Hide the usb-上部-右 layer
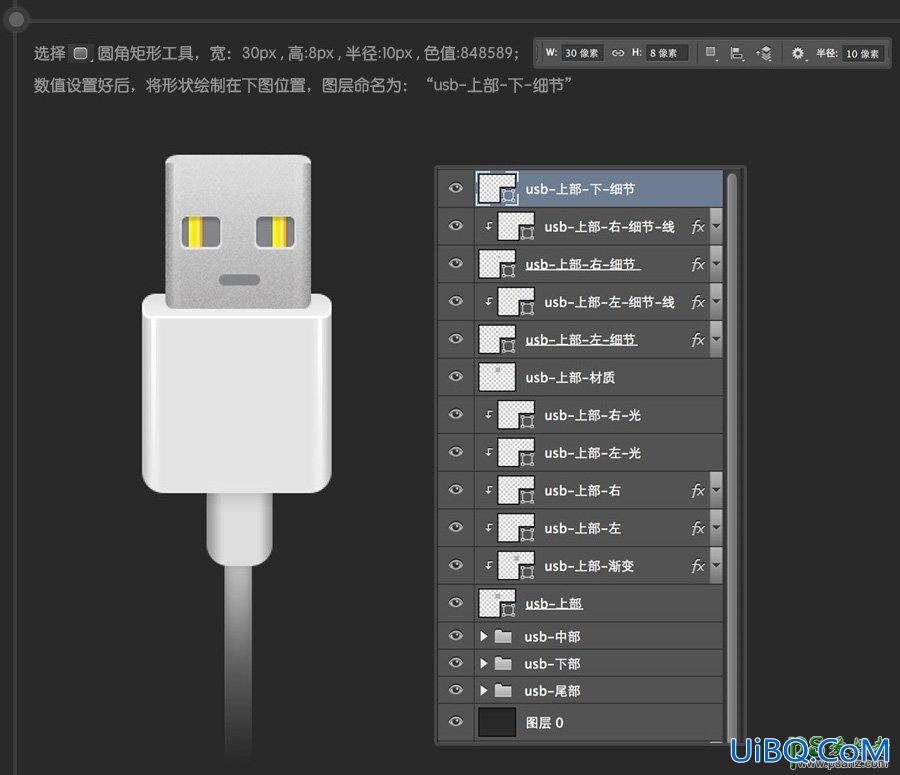The width and height of the screenshot is (900, 775). click(456, 490)
